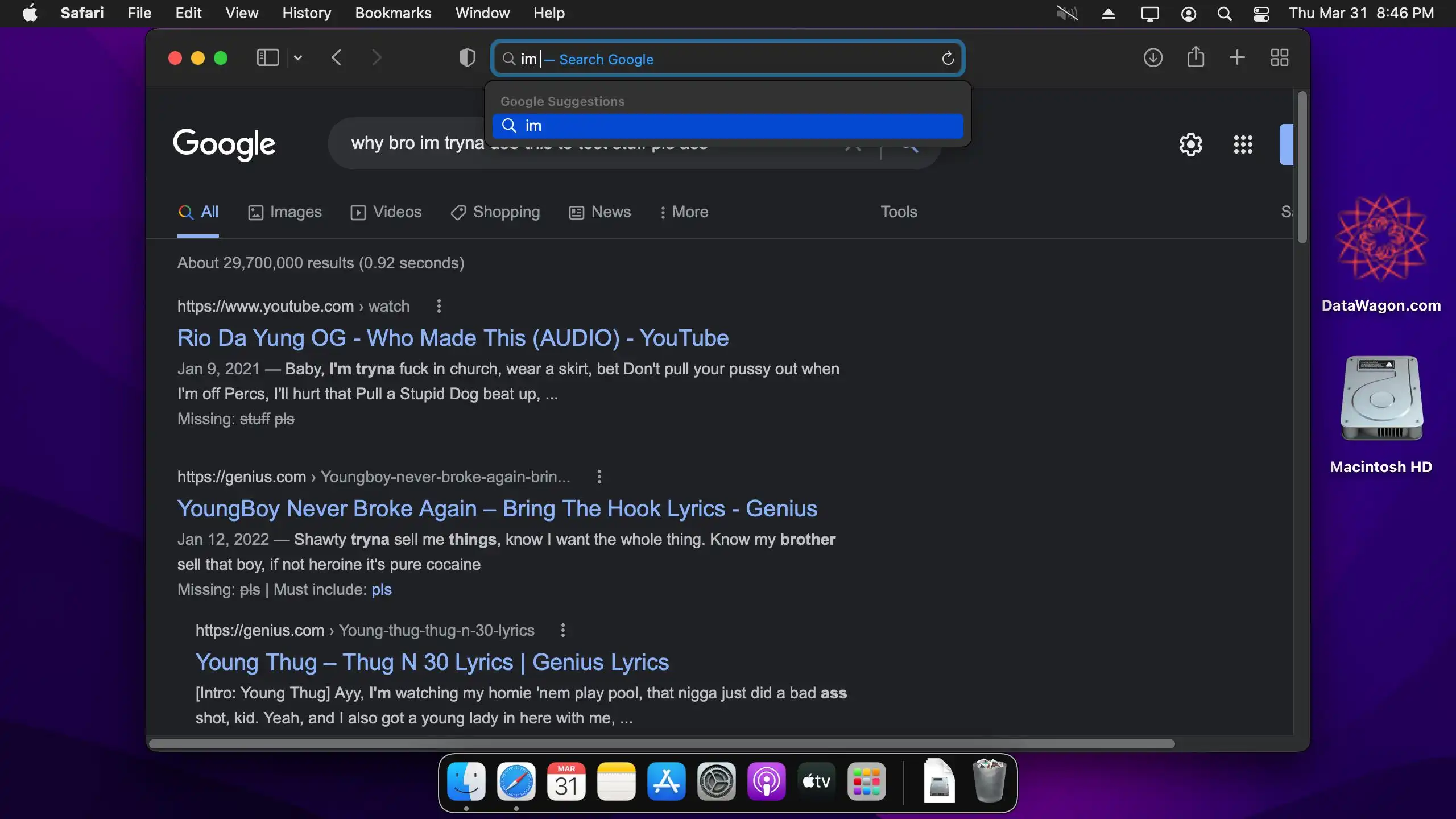Open Google settings gear icon
This screenshot has width=1456, height=819.
(1190, 144)
